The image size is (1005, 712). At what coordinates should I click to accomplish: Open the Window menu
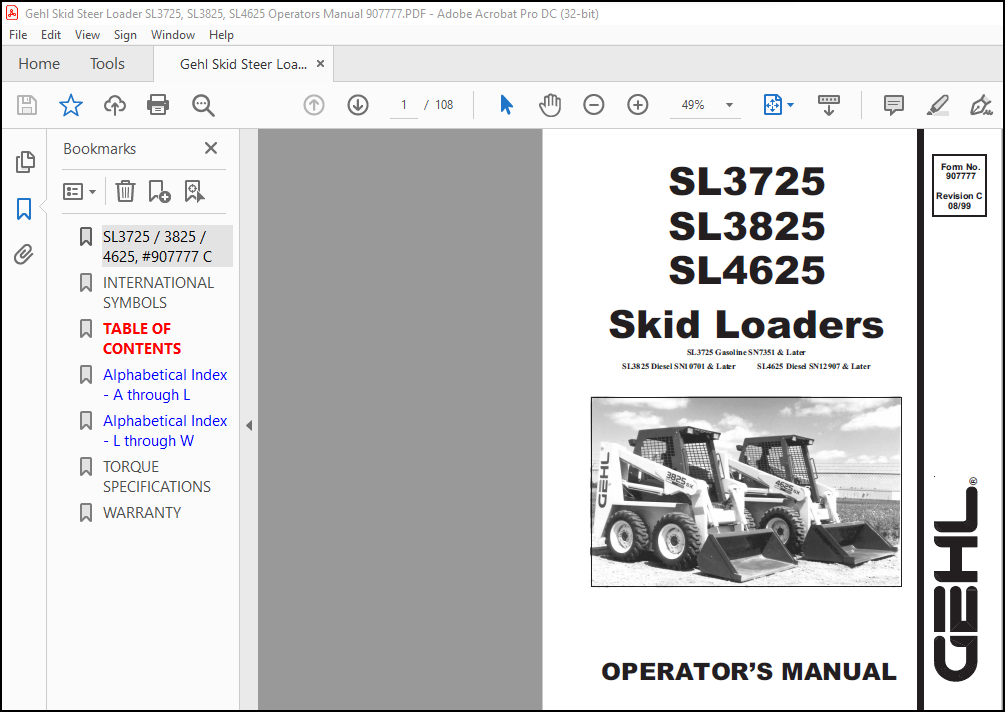pos(172,35)
